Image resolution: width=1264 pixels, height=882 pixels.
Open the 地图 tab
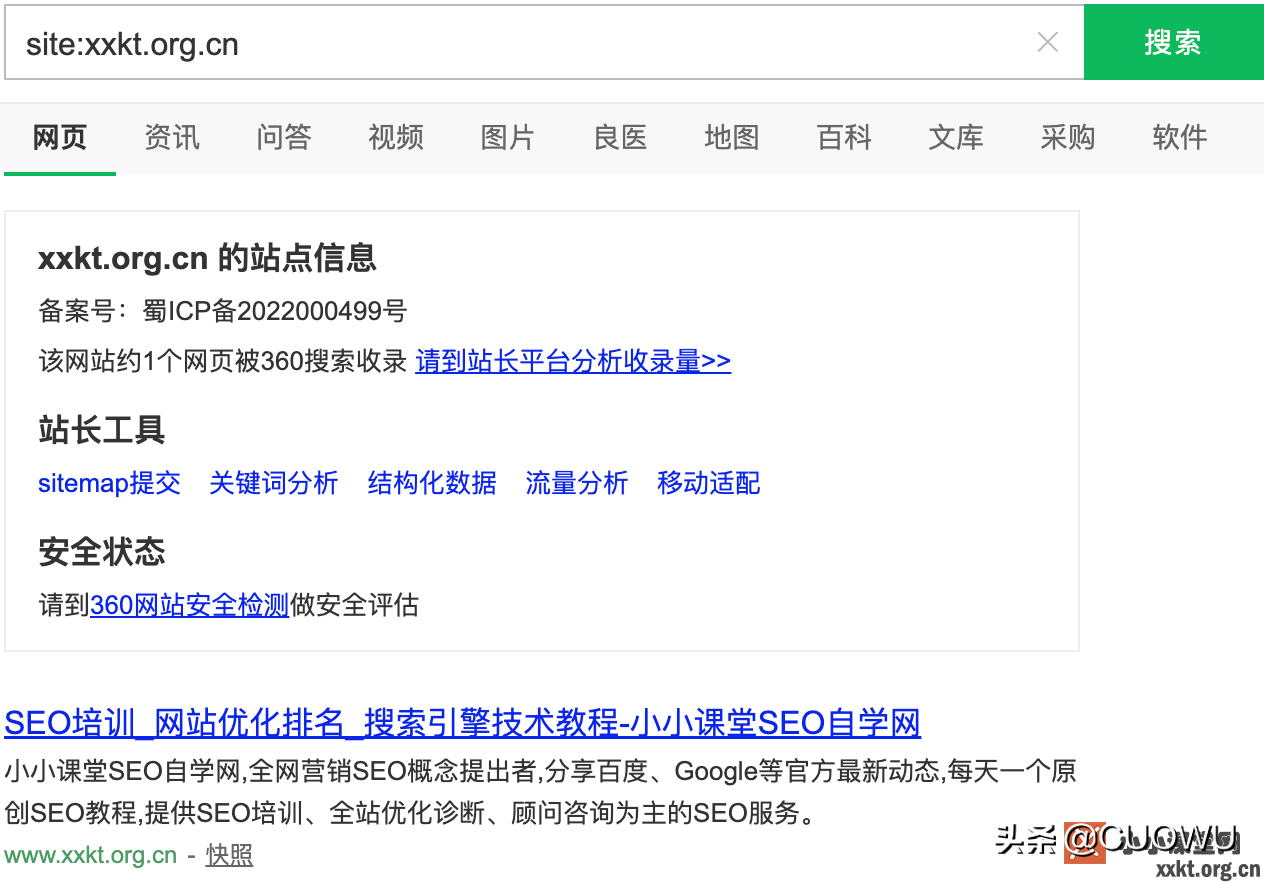[732, 137]
